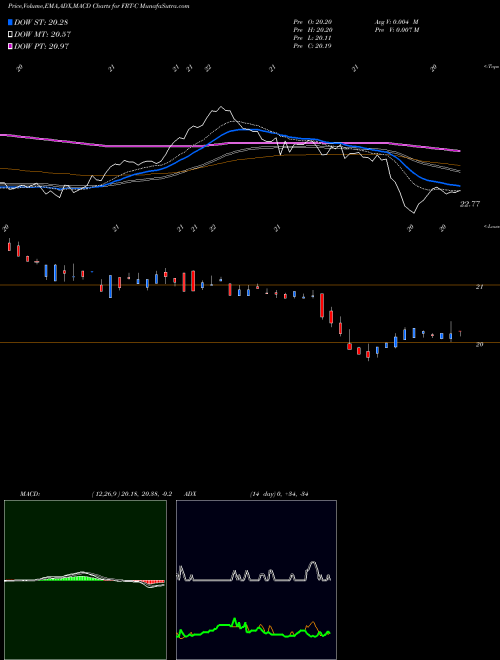Image resolution: width=500 pixels, height=660 pixels.
Task: Click the last candlestick at far right
Action: pos(460,333)
